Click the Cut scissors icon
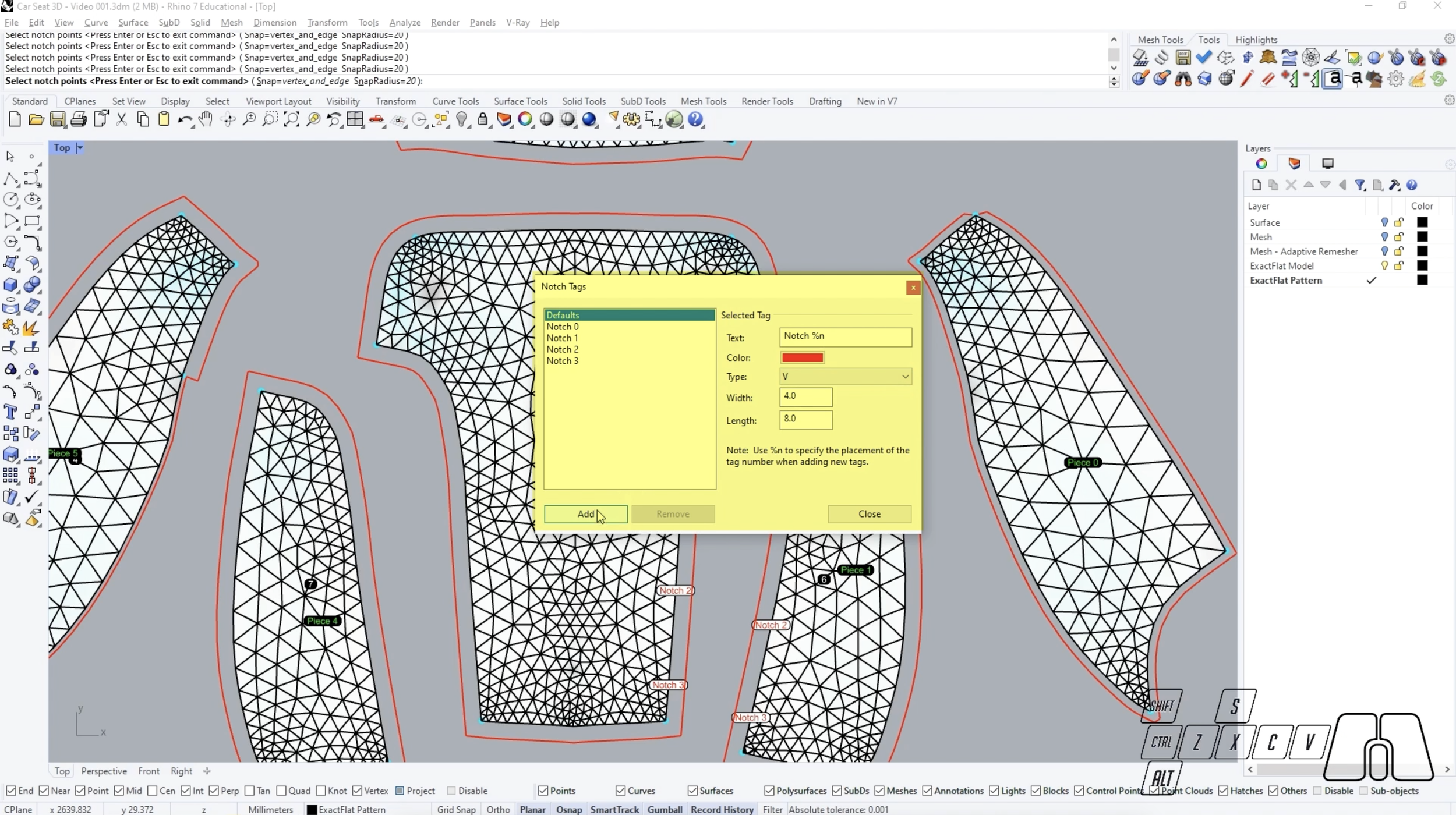The height and width of the screenshot is (815, 1456). 121,120
